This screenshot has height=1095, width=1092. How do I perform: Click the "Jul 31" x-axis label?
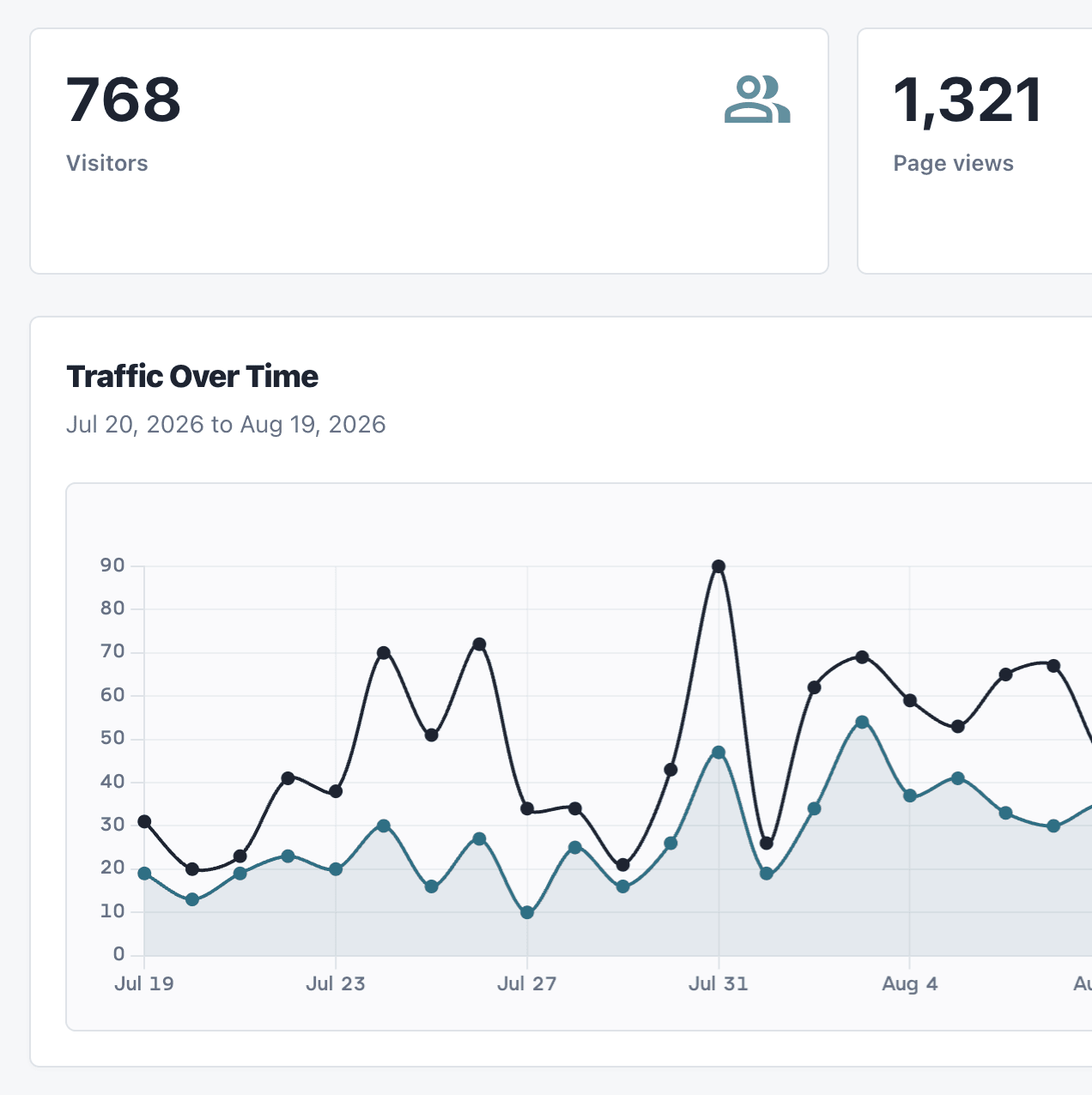coord(719,983)
